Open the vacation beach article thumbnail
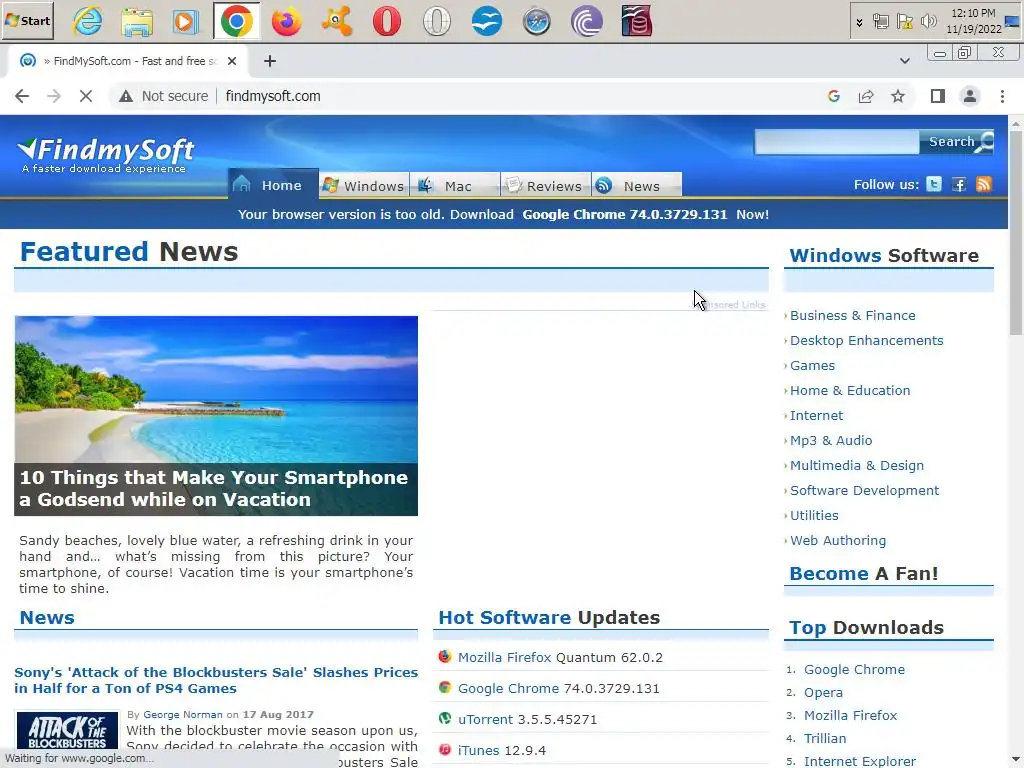This screenshot has width=1024, height=768. 216,416
